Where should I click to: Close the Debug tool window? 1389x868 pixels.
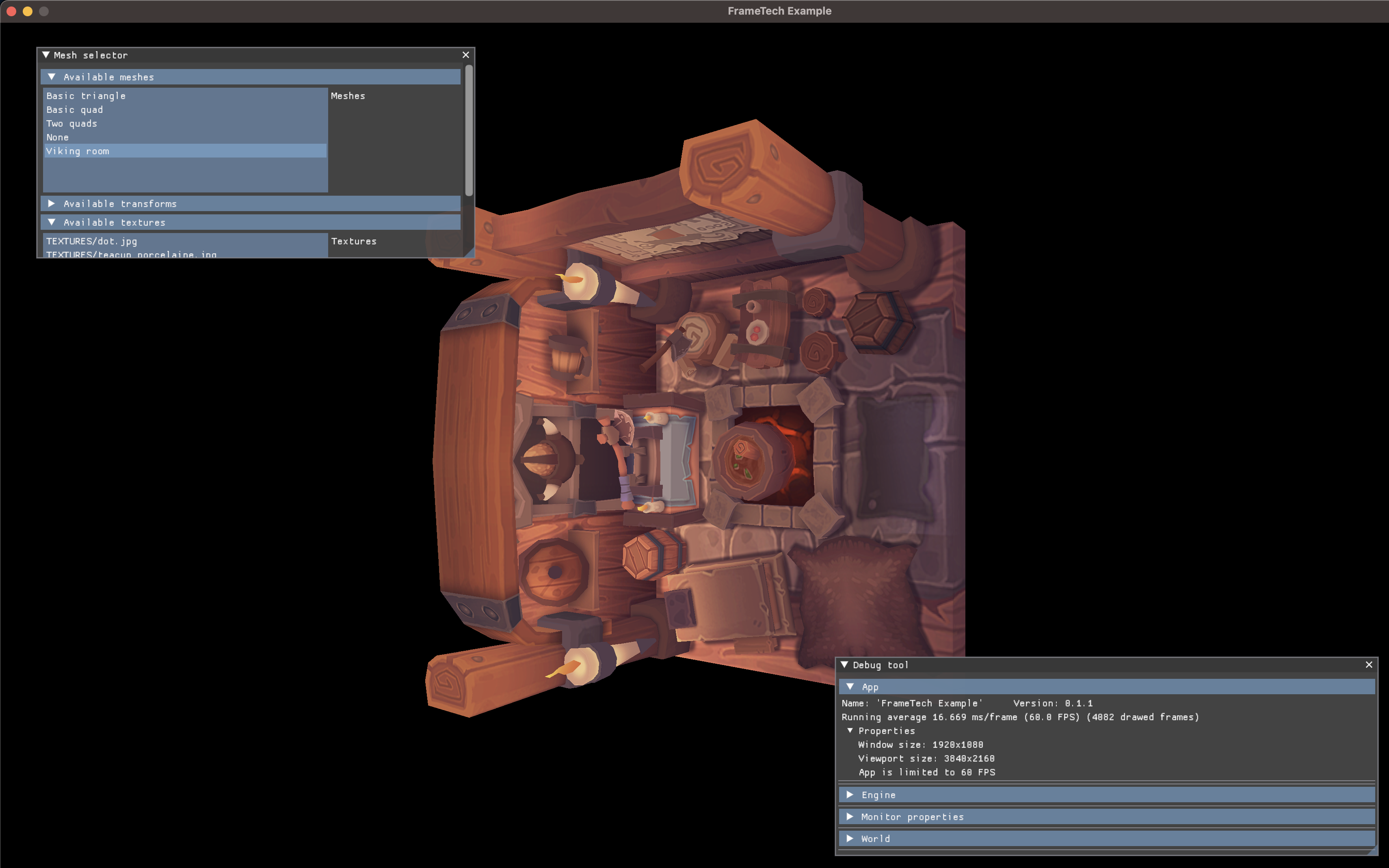pos(1369,665)
